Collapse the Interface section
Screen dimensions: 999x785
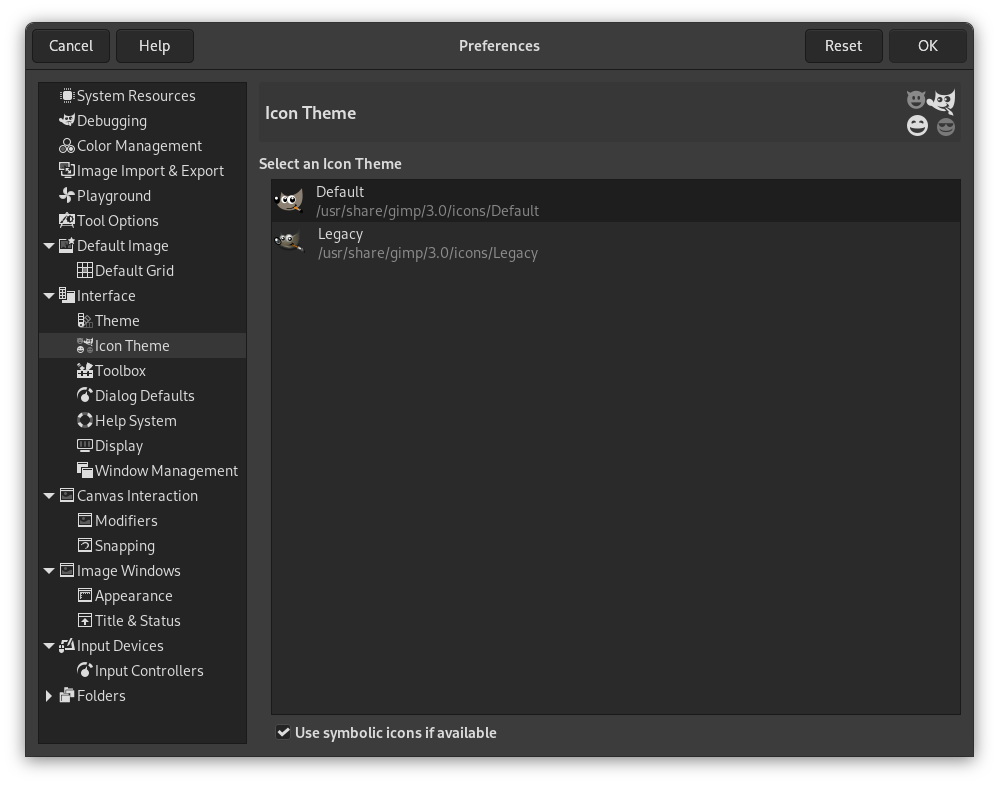point(49,295)
